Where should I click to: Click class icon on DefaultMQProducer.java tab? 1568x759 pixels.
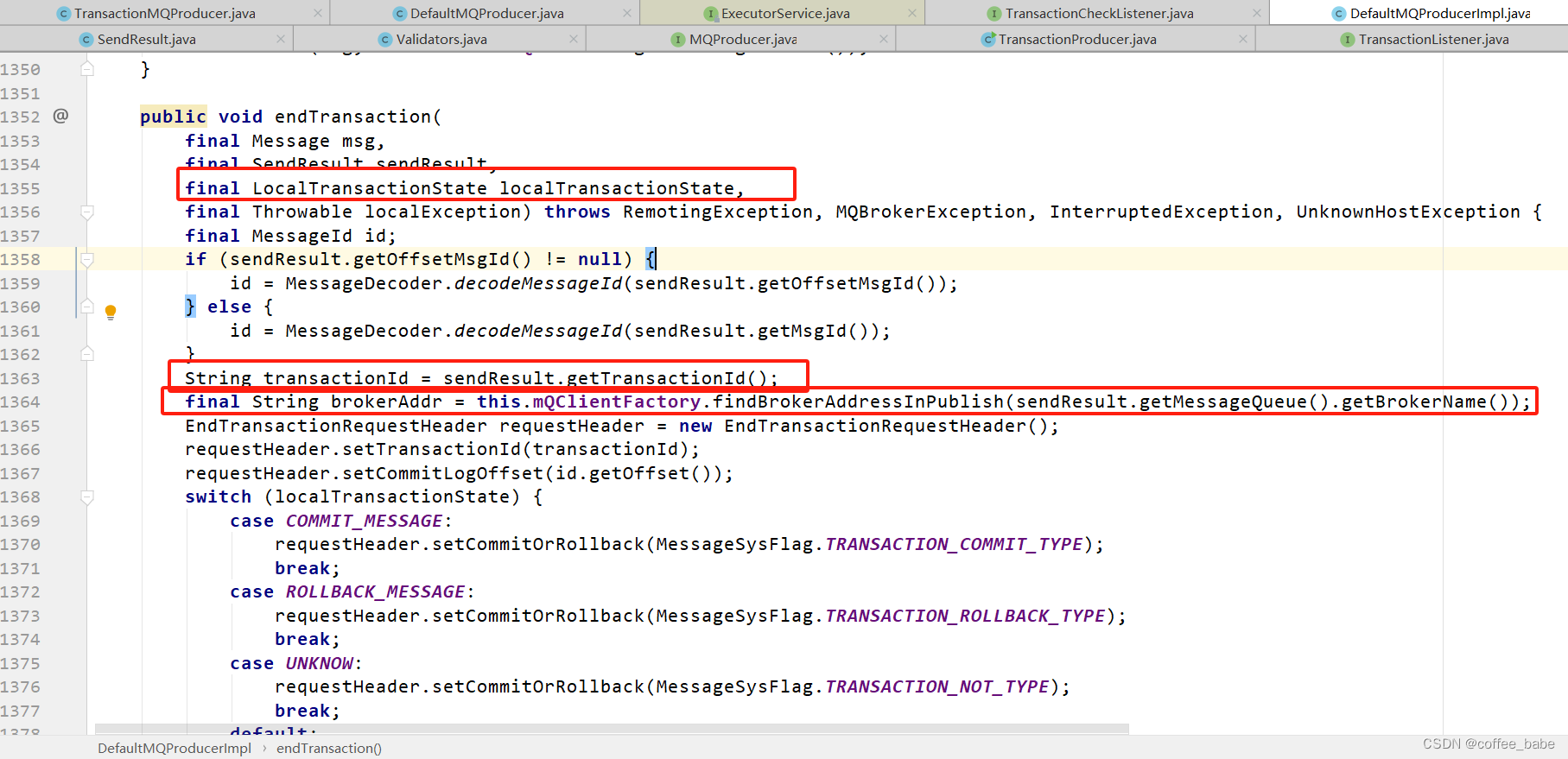click(x=400, y=14)
